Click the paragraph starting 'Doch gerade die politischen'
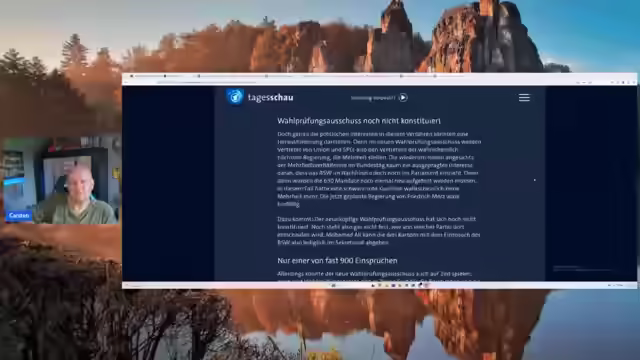640x360 pixels. tap(379, 169)
